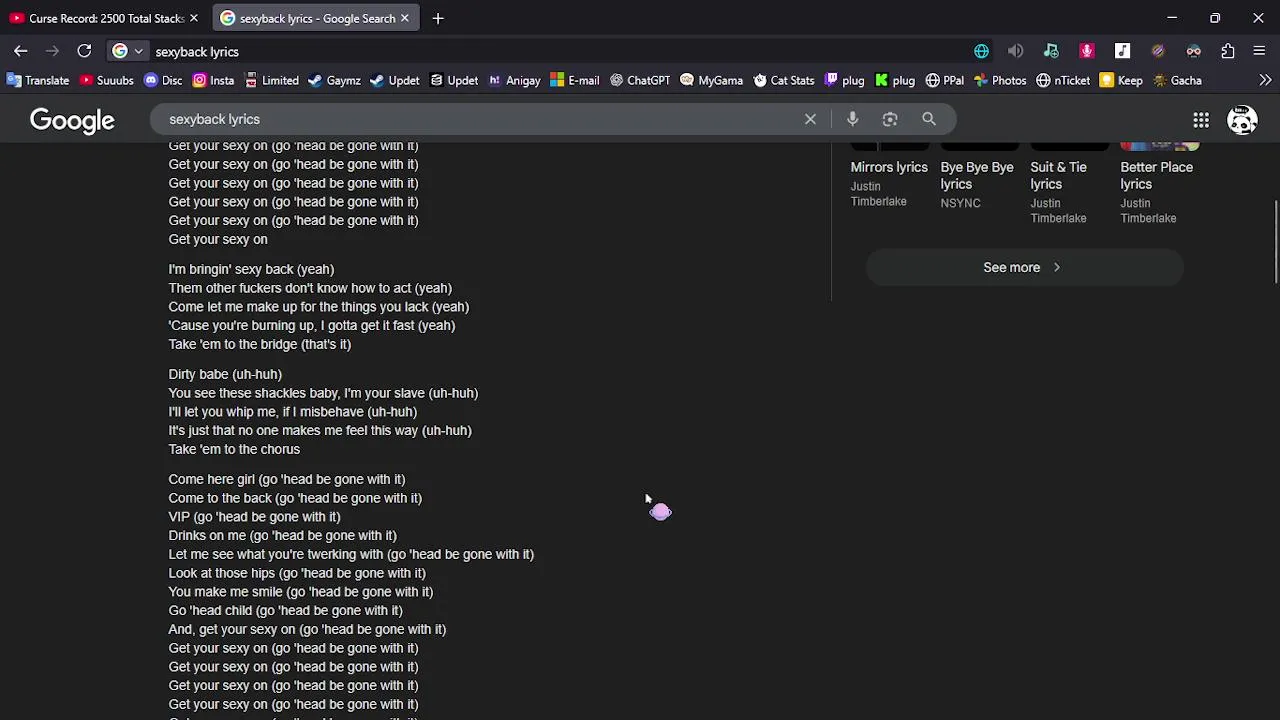Click the music note plus extension icon

[1051, 51]
